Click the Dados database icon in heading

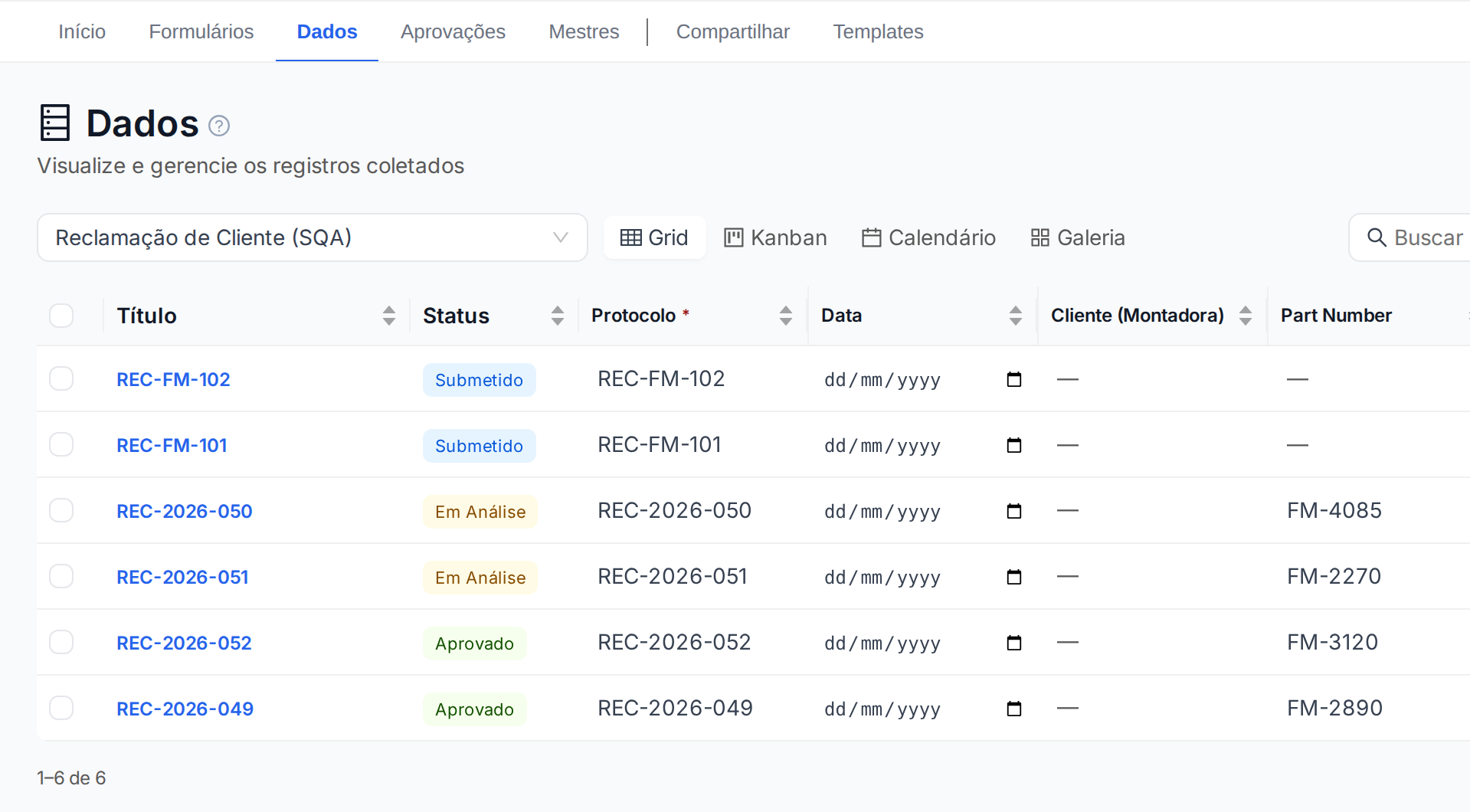coord(55,123)
